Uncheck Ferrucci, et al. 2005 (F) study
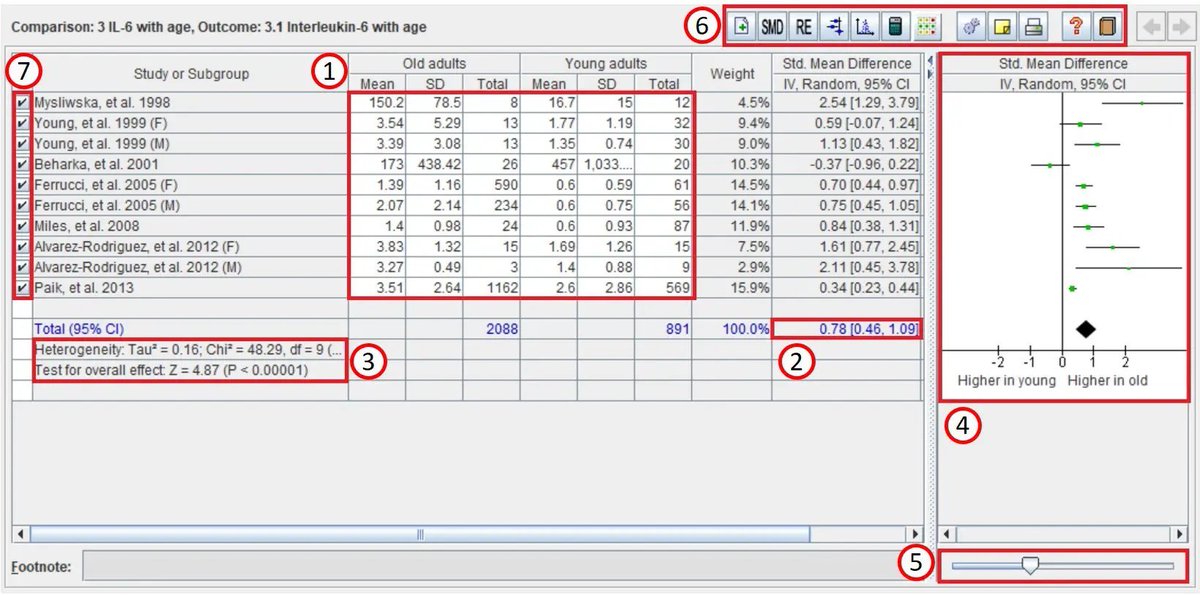This screenshot has width=1200, height=595. click(x=22, y=186)
